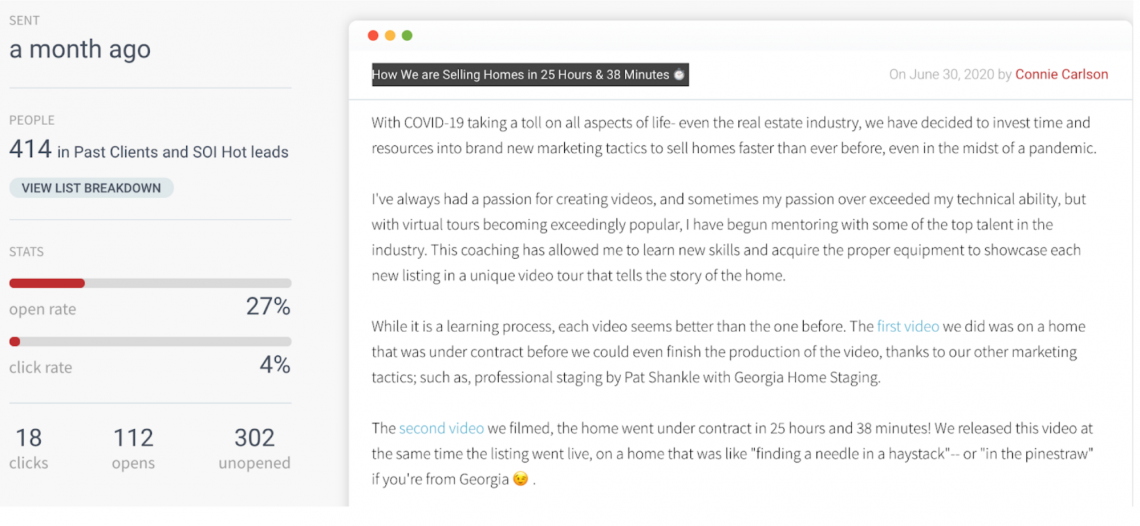
Task: Click the winking emoji after Georgia
Action: [x=520, y=481]
